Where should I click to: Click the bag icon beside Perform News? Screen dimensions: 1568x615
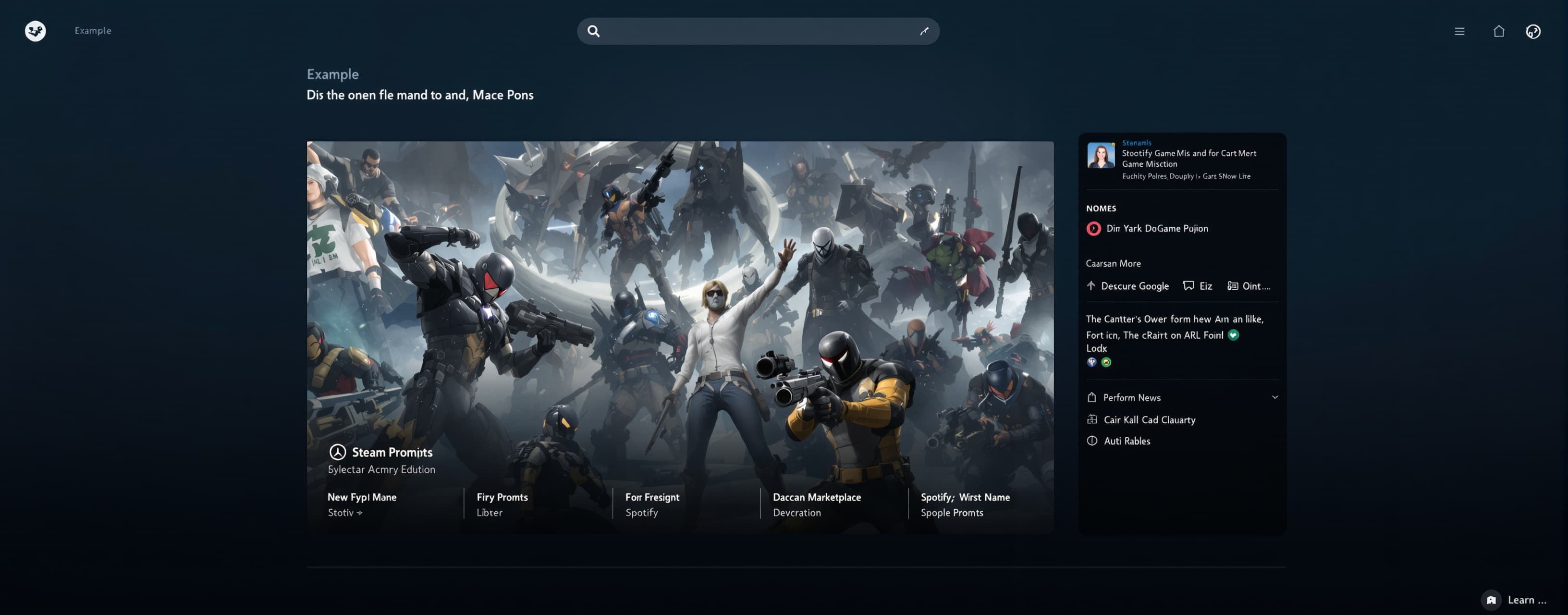pos(1091,397)
